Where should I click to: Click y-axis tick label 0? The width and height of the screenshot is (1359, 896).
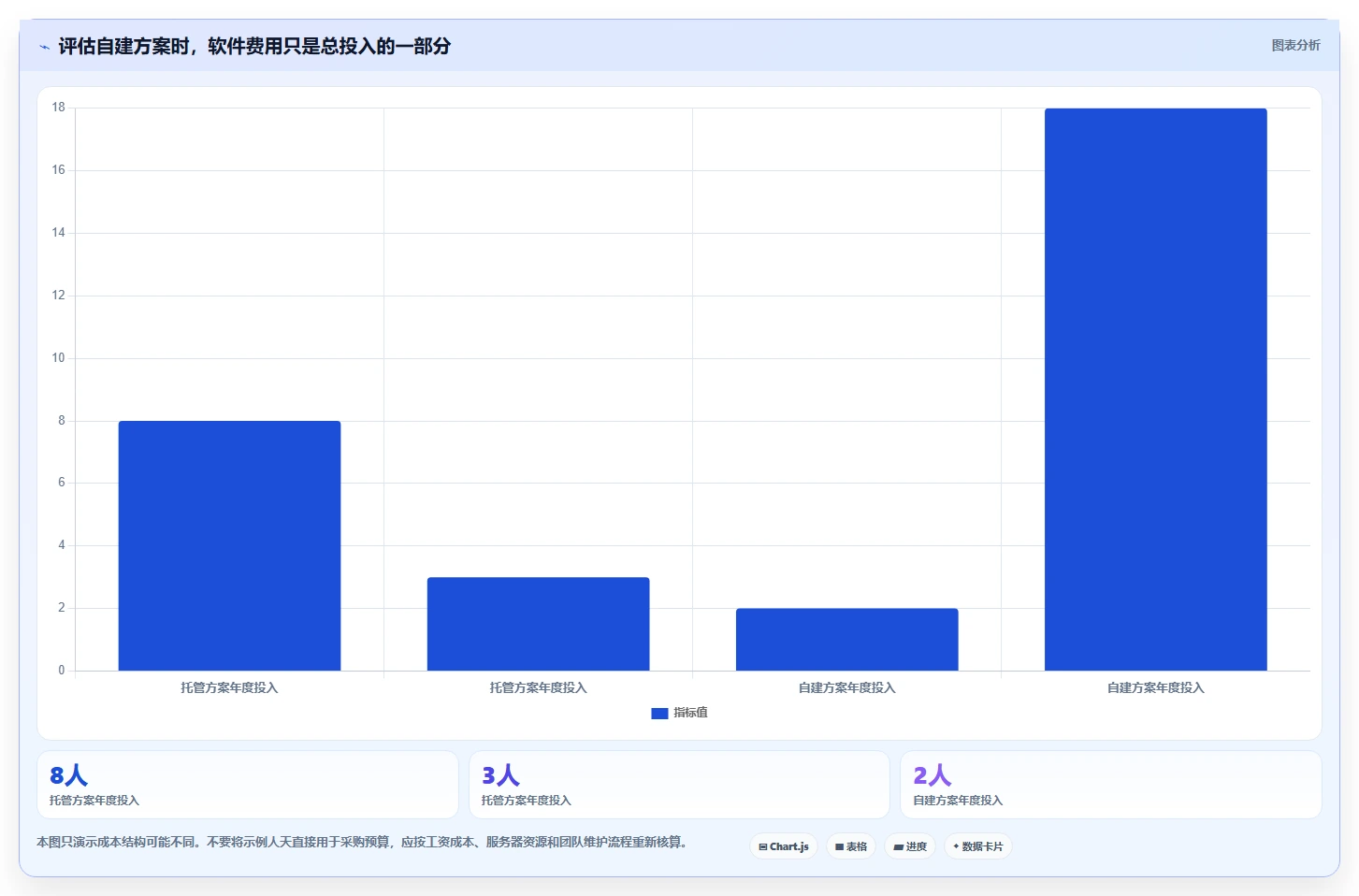pos(62,671)
